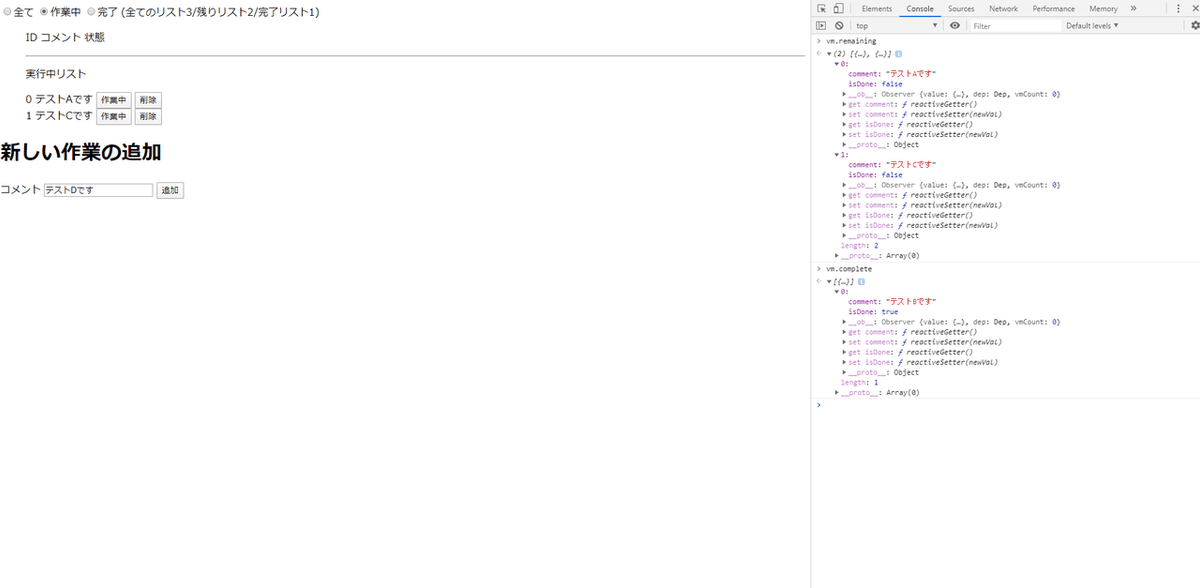
Task: Expand __ob__ Observer under テストBです
Action: point(845,322)
